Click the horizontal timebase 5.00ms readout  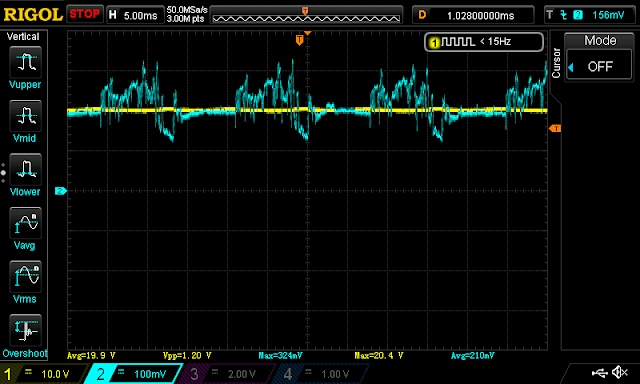click(x=134, y=16)
